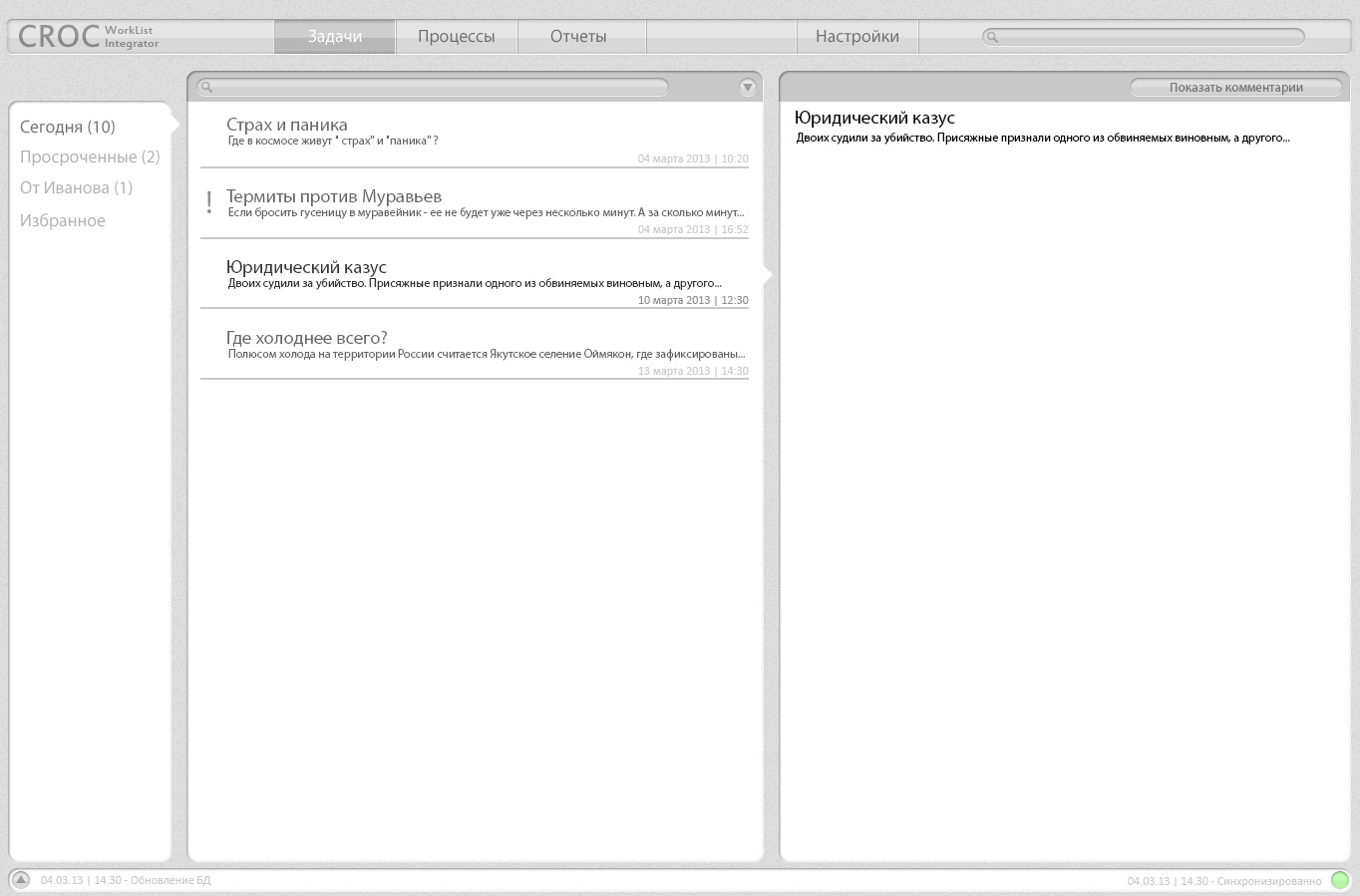Click the green synchronization status indicator

[x=1340, y=880]
